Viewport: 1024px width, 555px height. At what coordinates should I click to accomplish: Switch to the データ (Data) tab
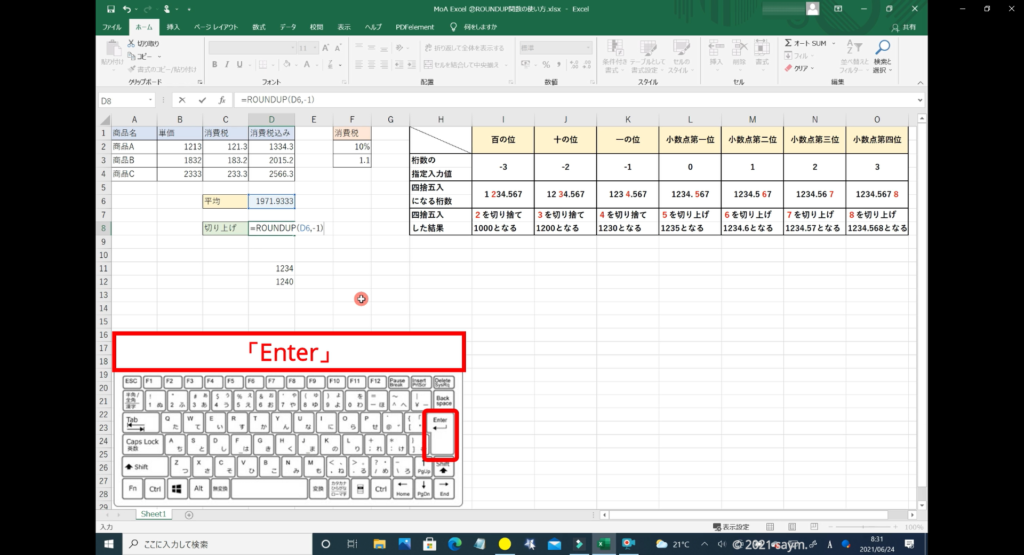tap(288, 27)
